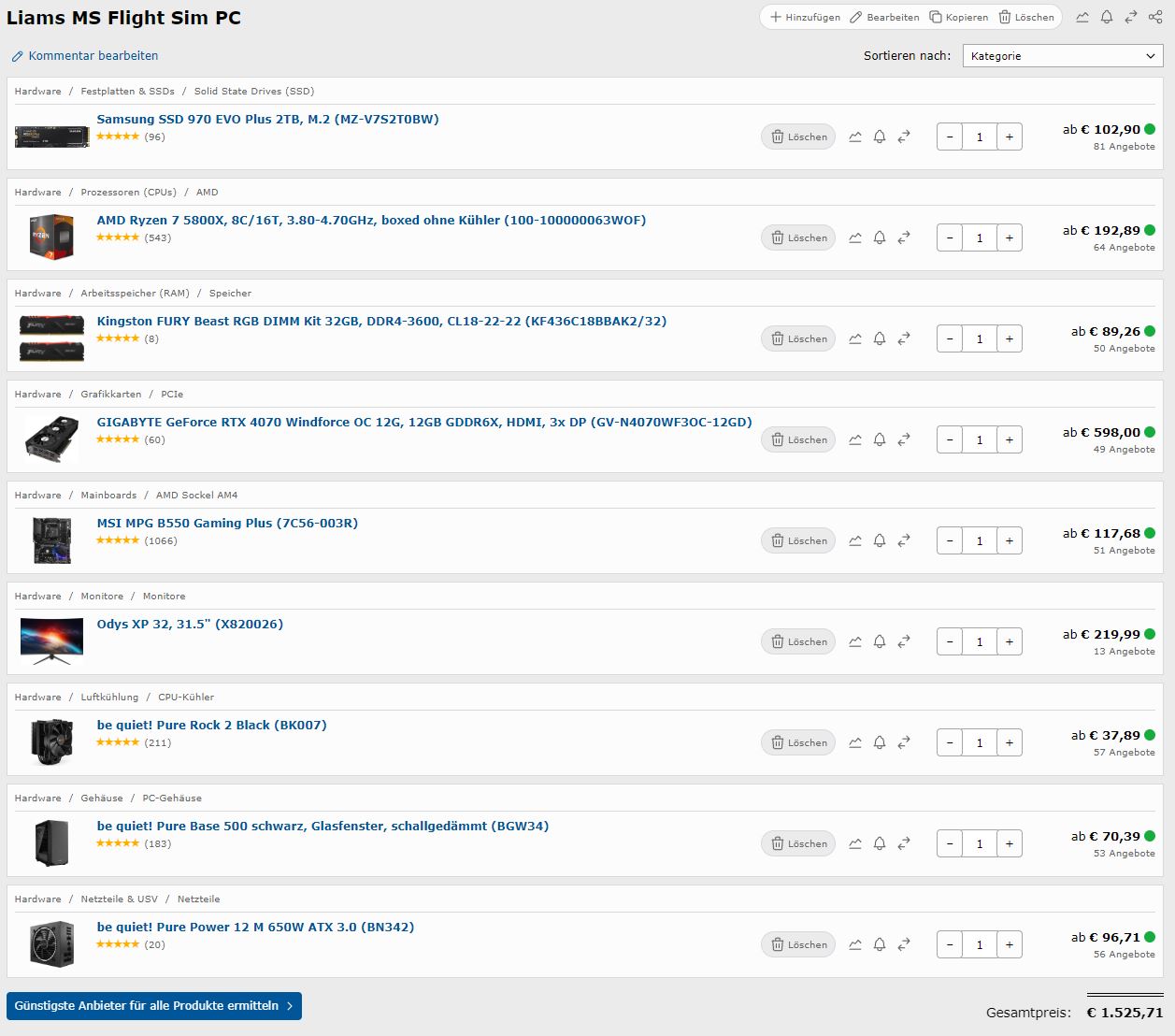Open price history chart for Odys XP 32 monitor
Viewport: 1175px width, 1036px height.
(855, 641)
